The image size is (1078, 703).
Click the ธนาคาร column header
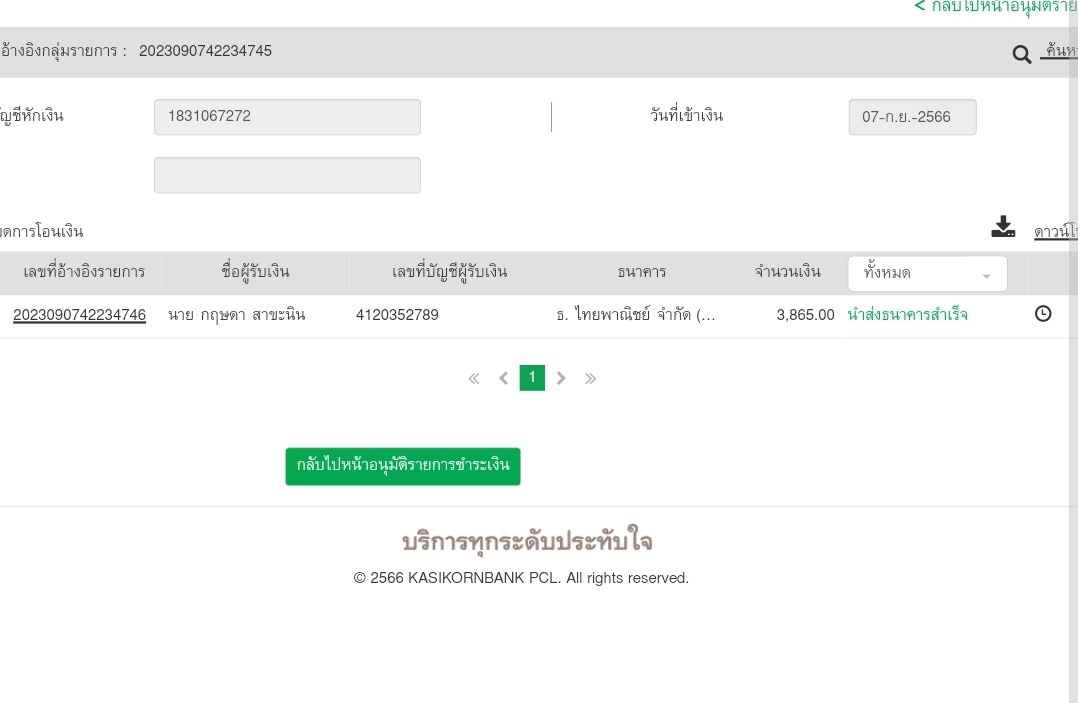[x=641, y=272]
